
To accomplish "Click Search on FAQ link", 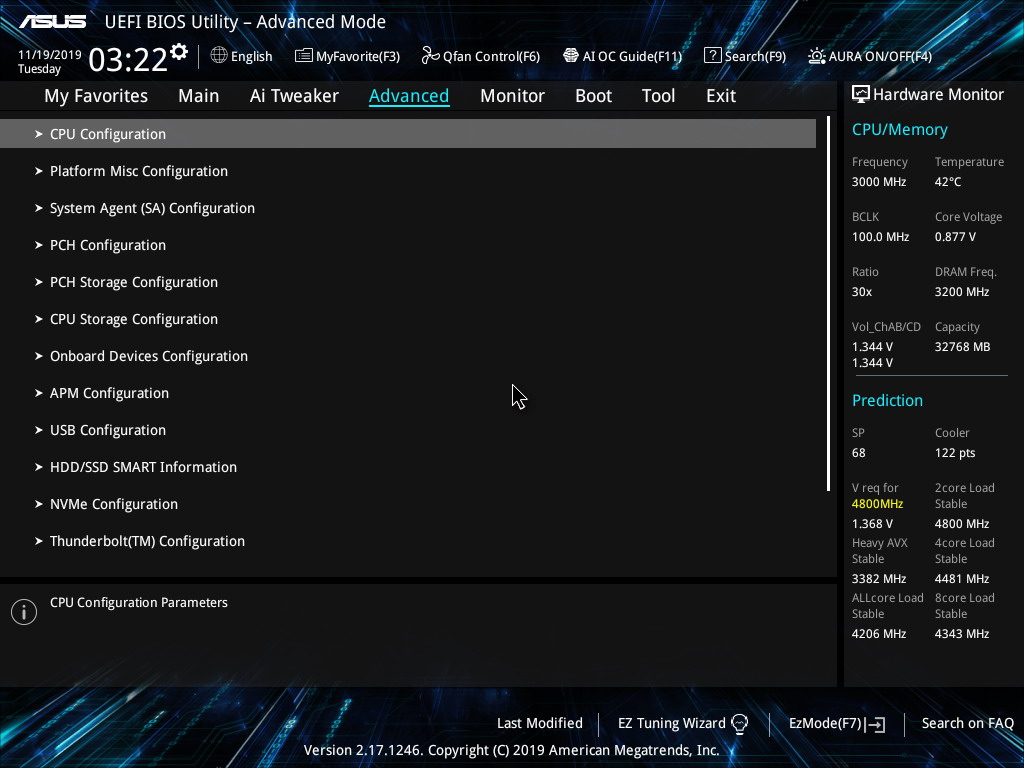I will [x=967, y=724].
